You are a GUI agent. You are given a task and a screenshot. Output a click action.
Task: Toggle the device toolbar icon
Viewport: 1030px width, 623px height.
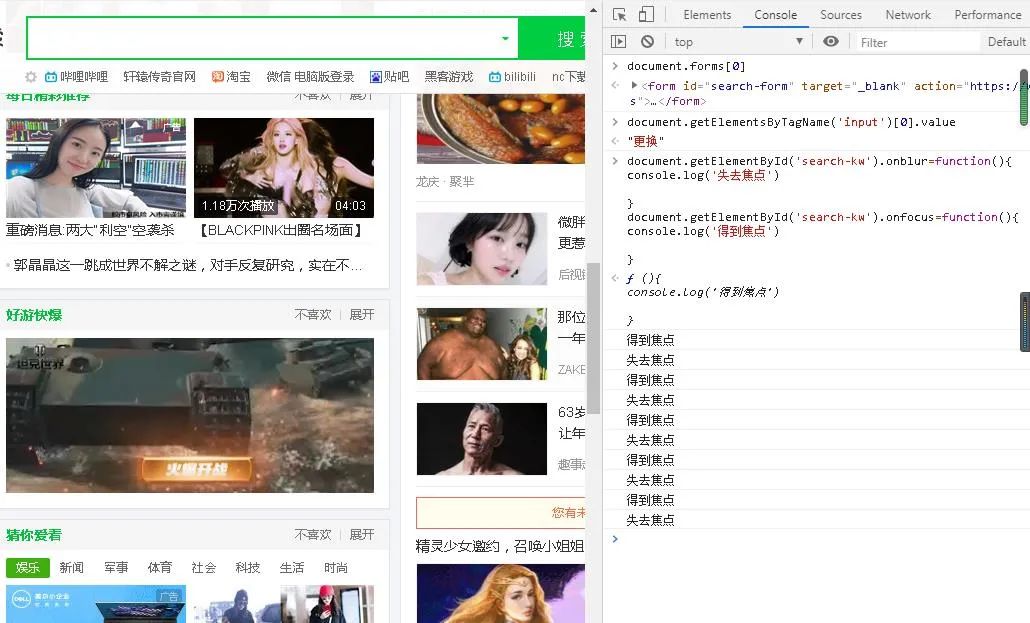tap(646, 14)
